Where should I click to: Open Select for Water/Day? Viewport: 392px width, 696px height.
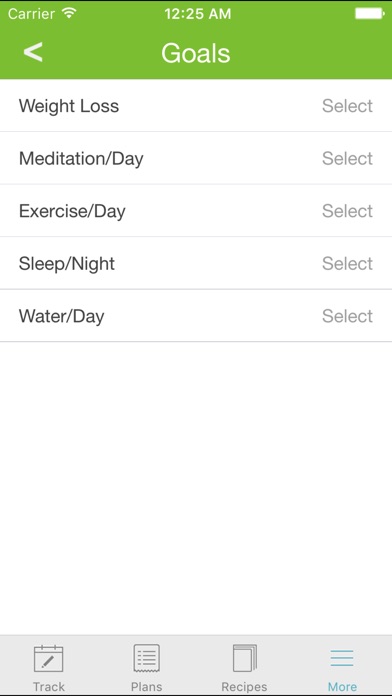(x=347, y=316)
